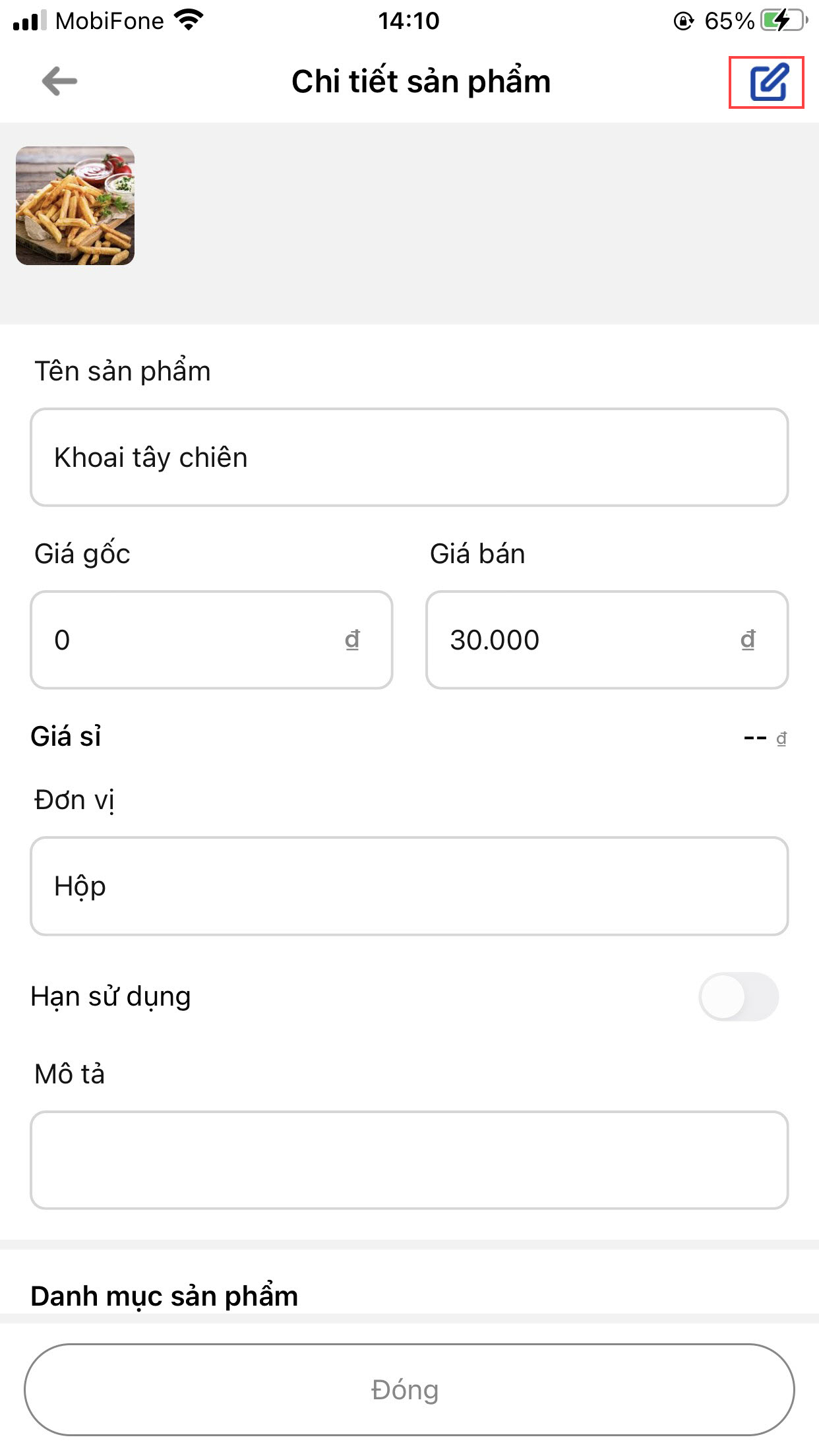Open the Đơn vị field showing Hộp
819x1456 pixels.
click(x=409, y=886)
